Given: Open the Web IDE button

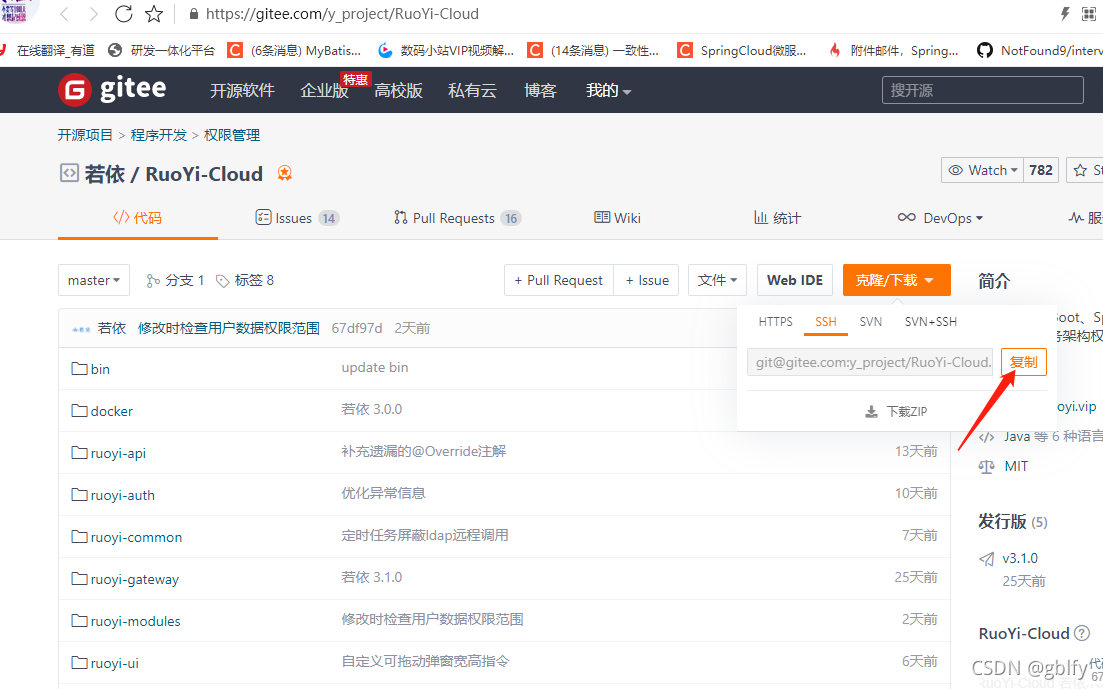Looking at the screenshot, I should pyautogui.click(x=795, y=280).
